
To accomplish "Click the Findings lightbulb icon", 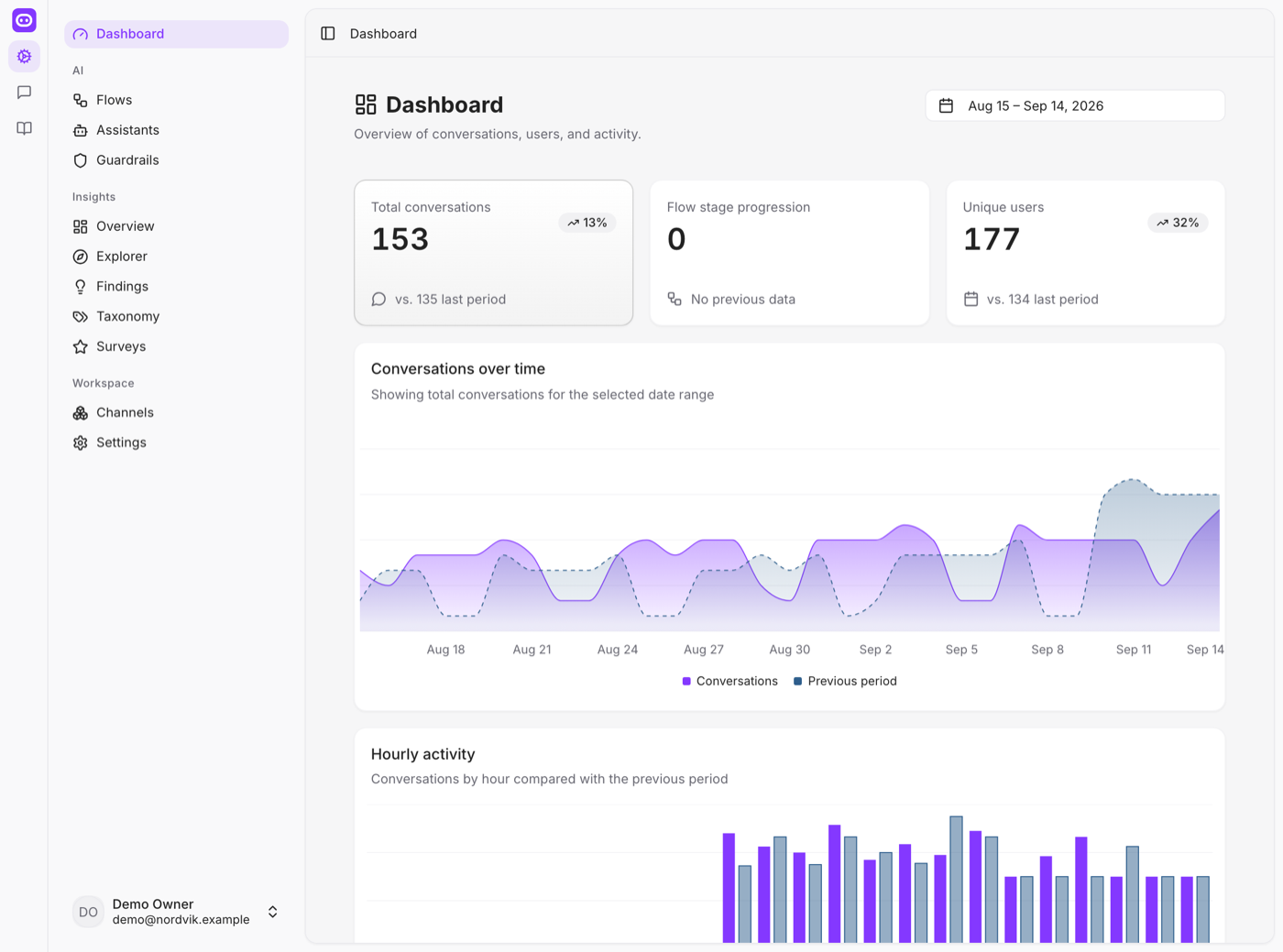I will (81, 287).
